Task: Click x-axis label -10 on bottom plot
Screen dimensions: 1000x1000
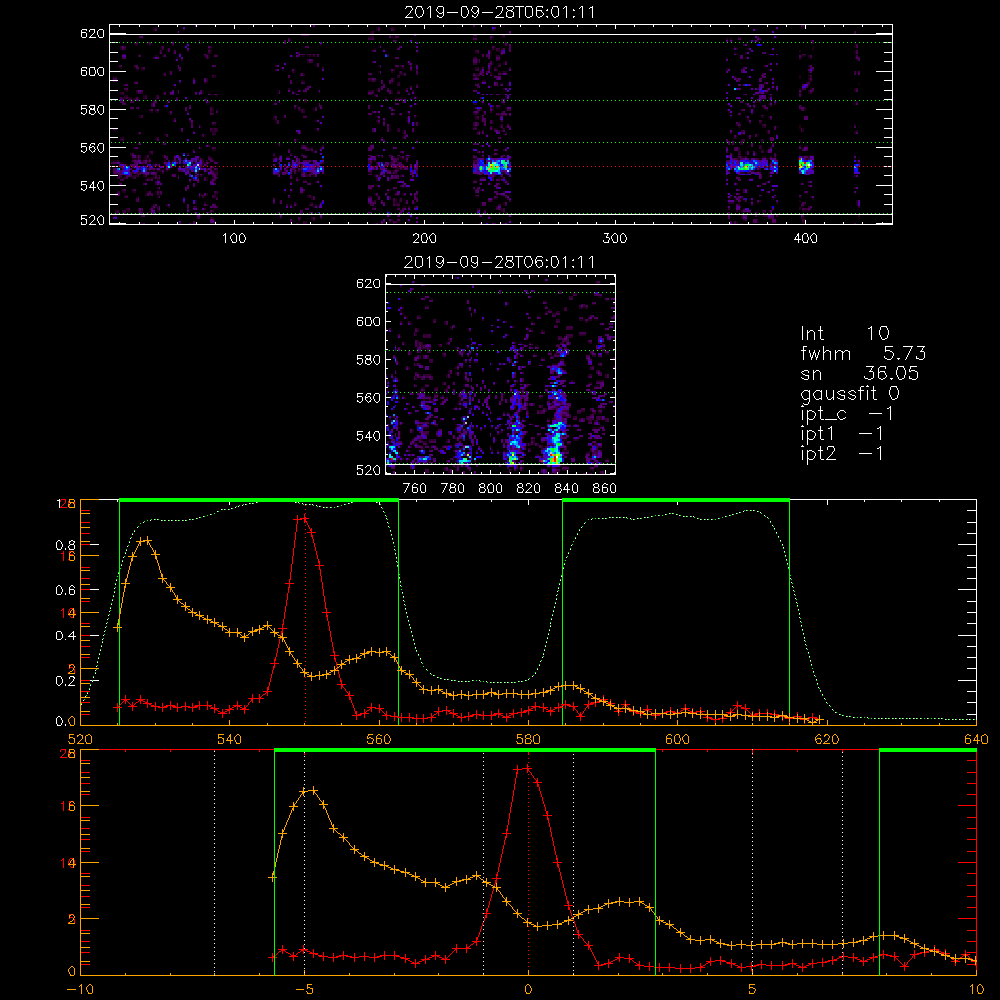Action: coord(80,990)
